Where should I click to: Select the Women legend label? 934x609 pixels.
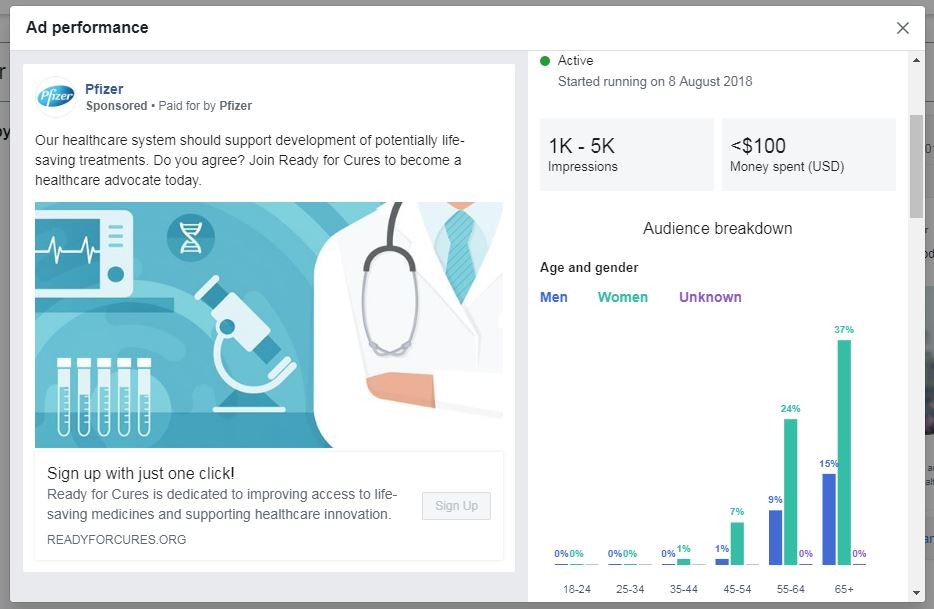[x=622, y=297]
